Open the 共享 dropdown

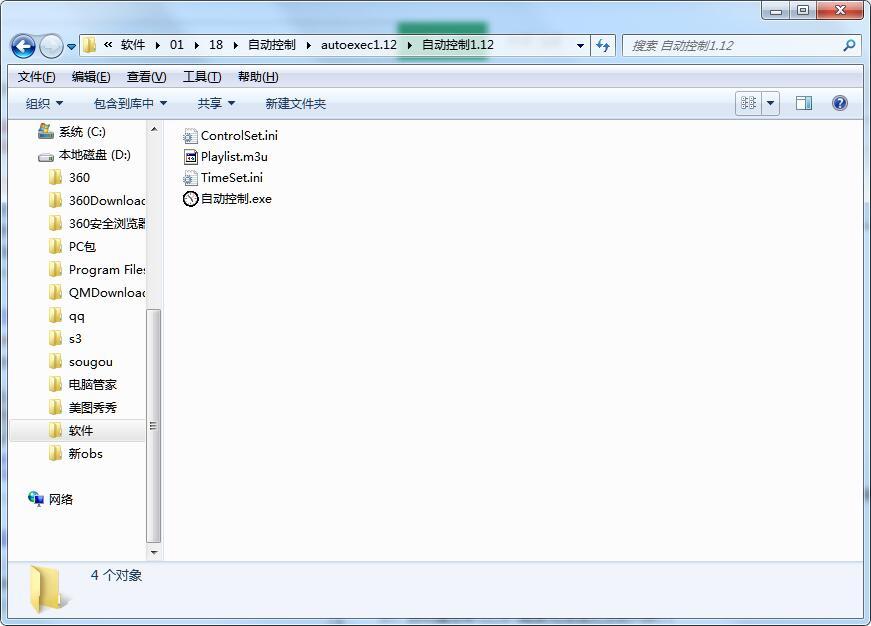click(216, 103)
